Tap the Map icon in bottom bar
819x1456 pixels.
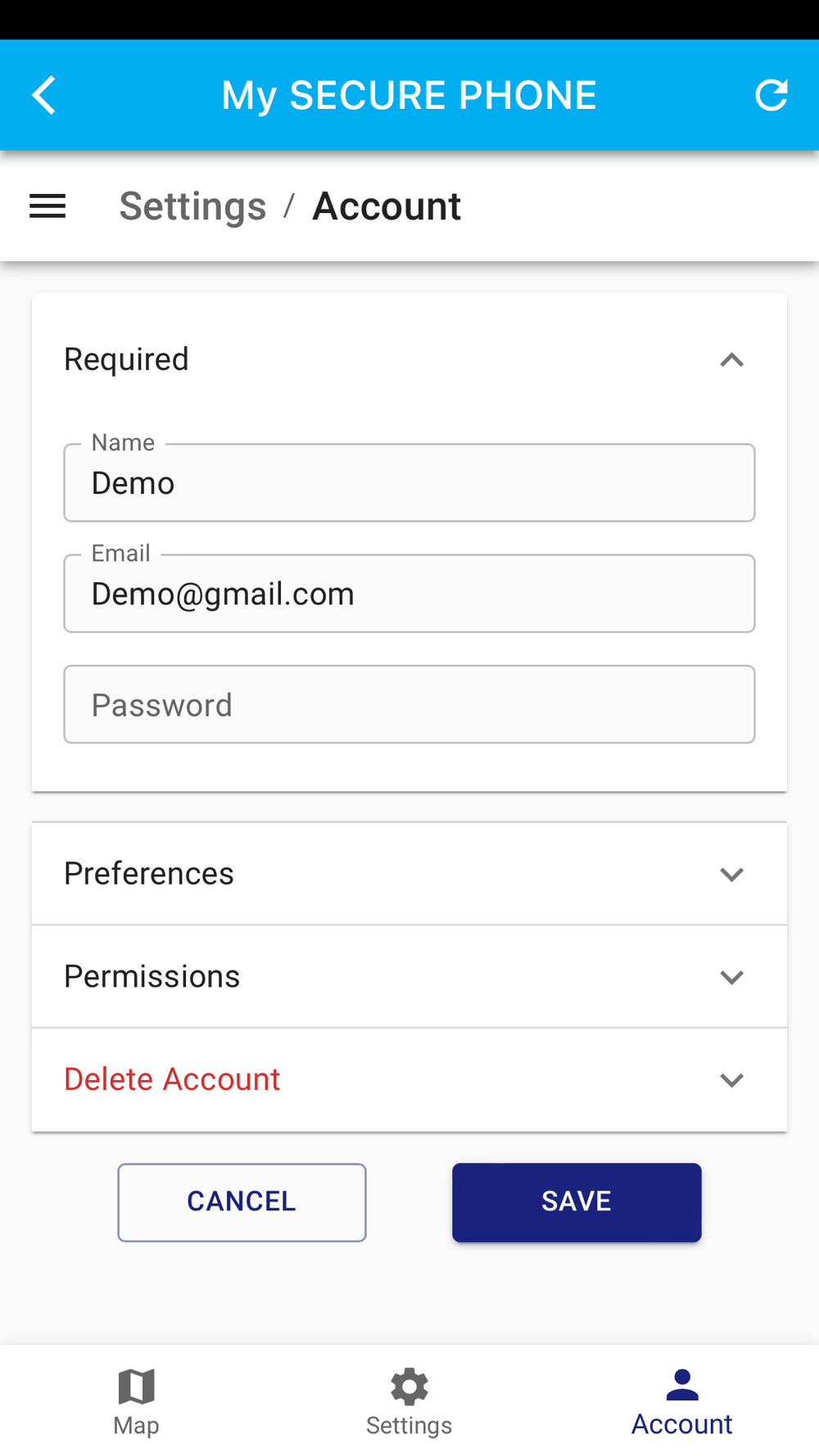click(x=136, y=1386)
